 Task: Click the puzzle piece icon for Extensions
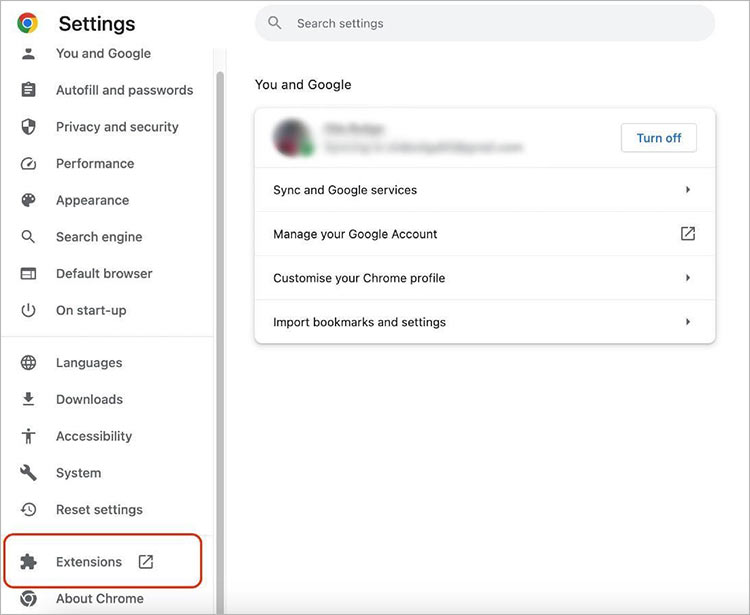28,561
